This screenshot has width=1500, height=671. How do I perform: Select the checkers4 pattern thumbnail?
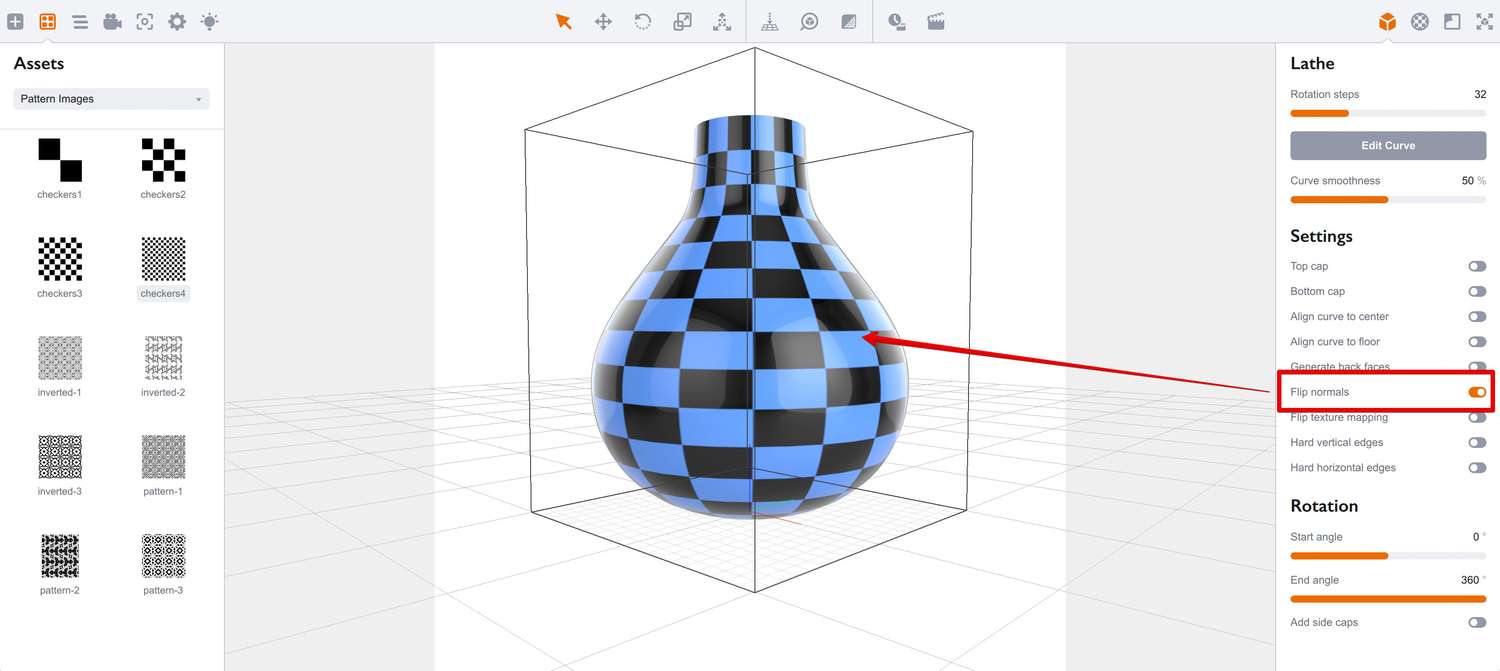(163, 259)
